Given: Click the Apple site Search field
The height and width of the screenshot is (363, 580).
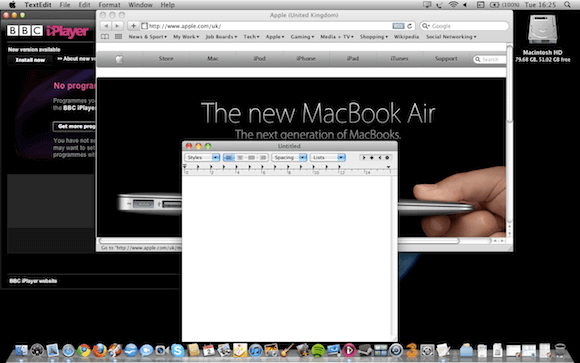Looking at the screenshot, I should [x=490, y=59].
